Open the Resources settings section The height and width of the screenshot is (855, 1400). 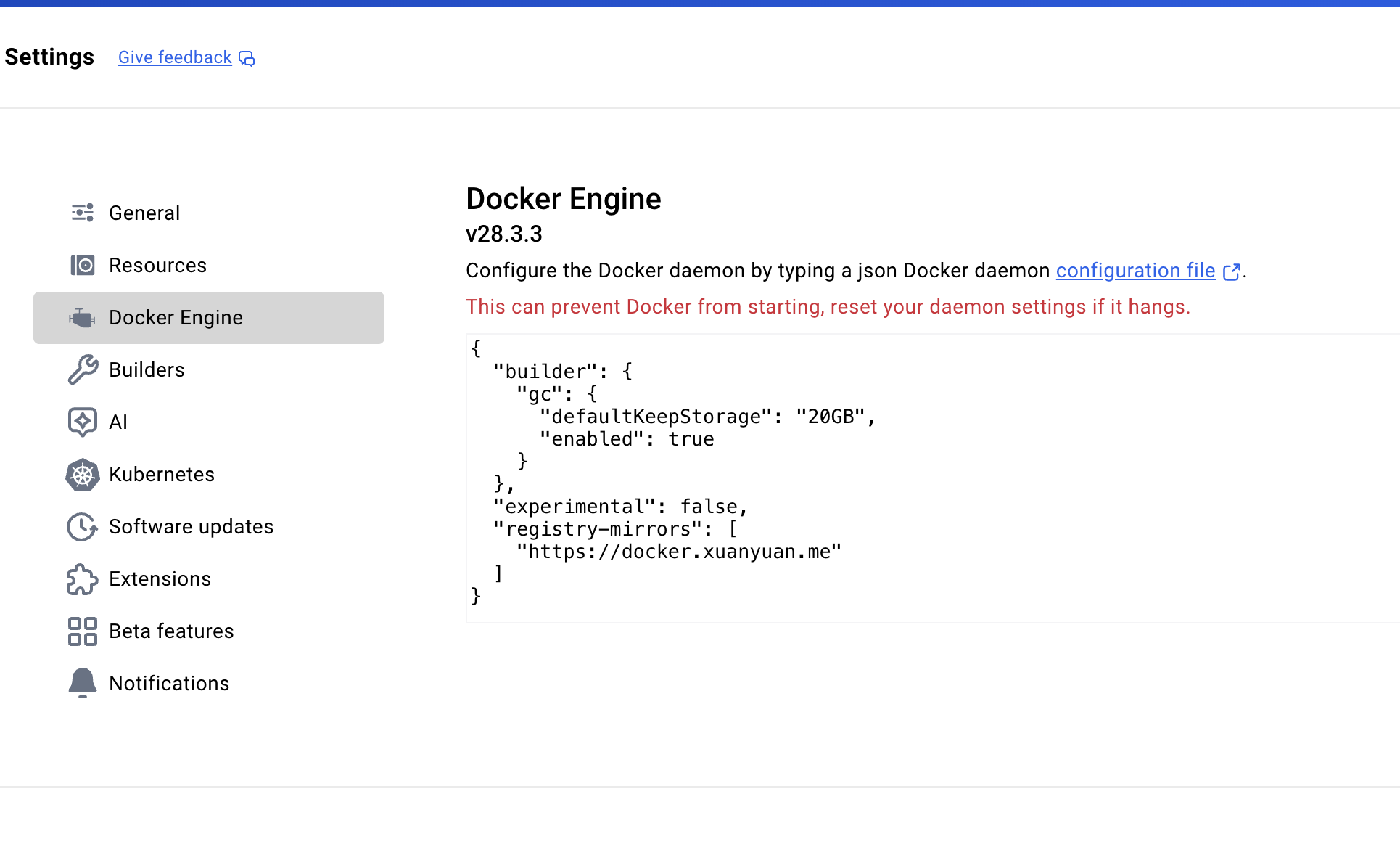[209, 266]
